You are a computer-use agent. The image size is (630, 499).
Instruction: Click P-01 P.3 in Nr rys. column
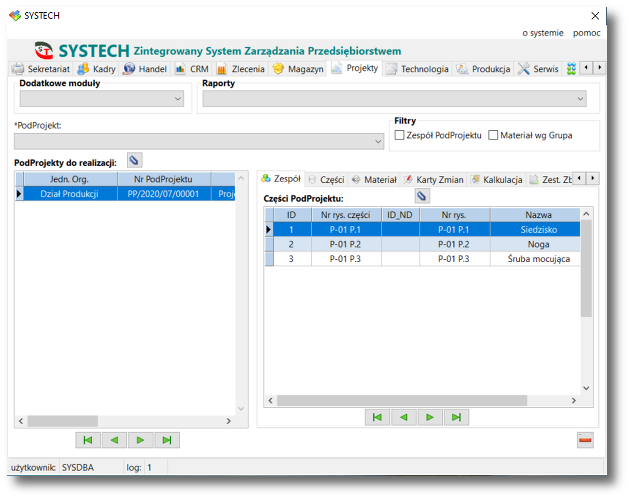tap(454, 259)
